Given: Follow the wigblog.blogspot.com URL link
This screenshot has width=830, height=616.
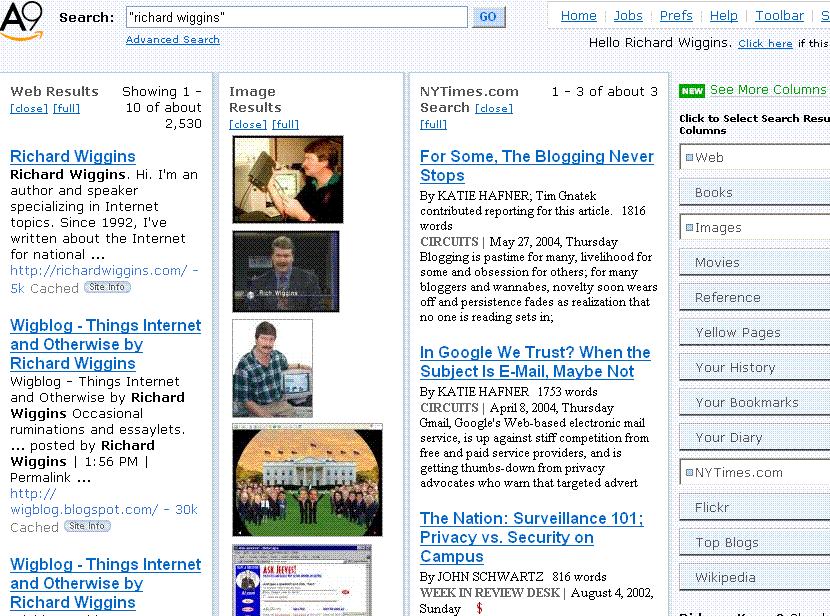Looking at the screenshot, I should pos(84,502).
